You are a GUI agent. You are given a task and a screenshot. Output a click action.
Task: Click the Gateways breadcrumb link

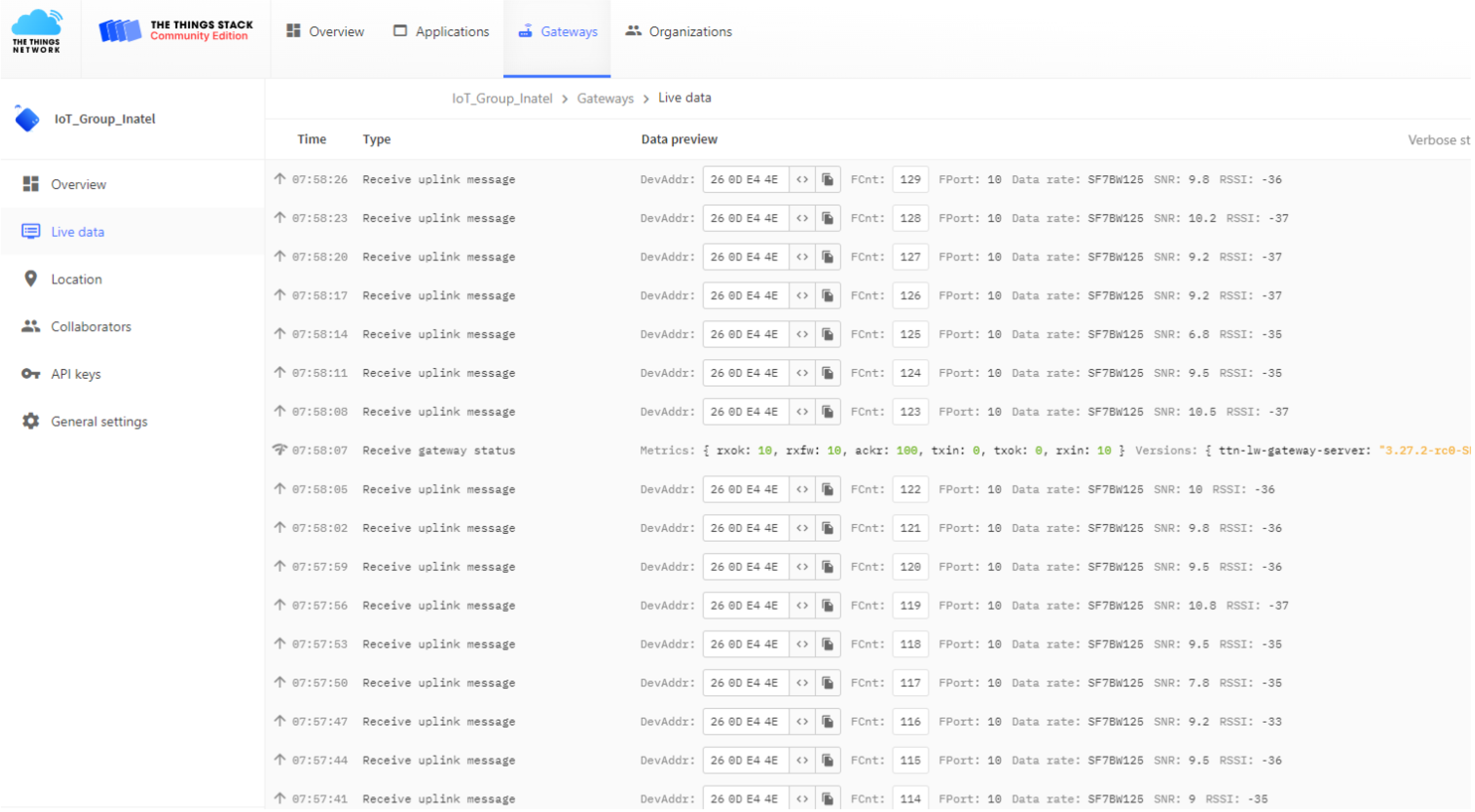(605, 98)
